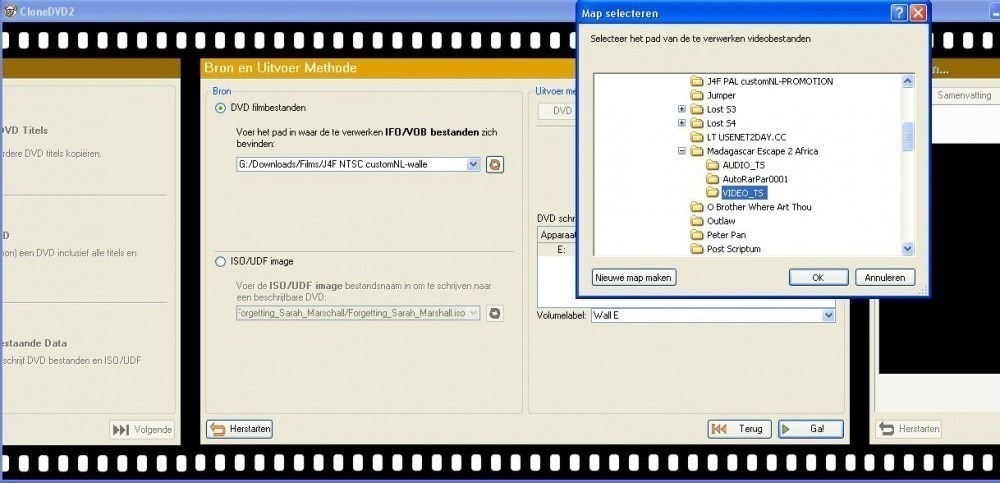Click the Peter Pan folder icon
The height and width of the screenshot is (483, 1000).
[697, 235]
